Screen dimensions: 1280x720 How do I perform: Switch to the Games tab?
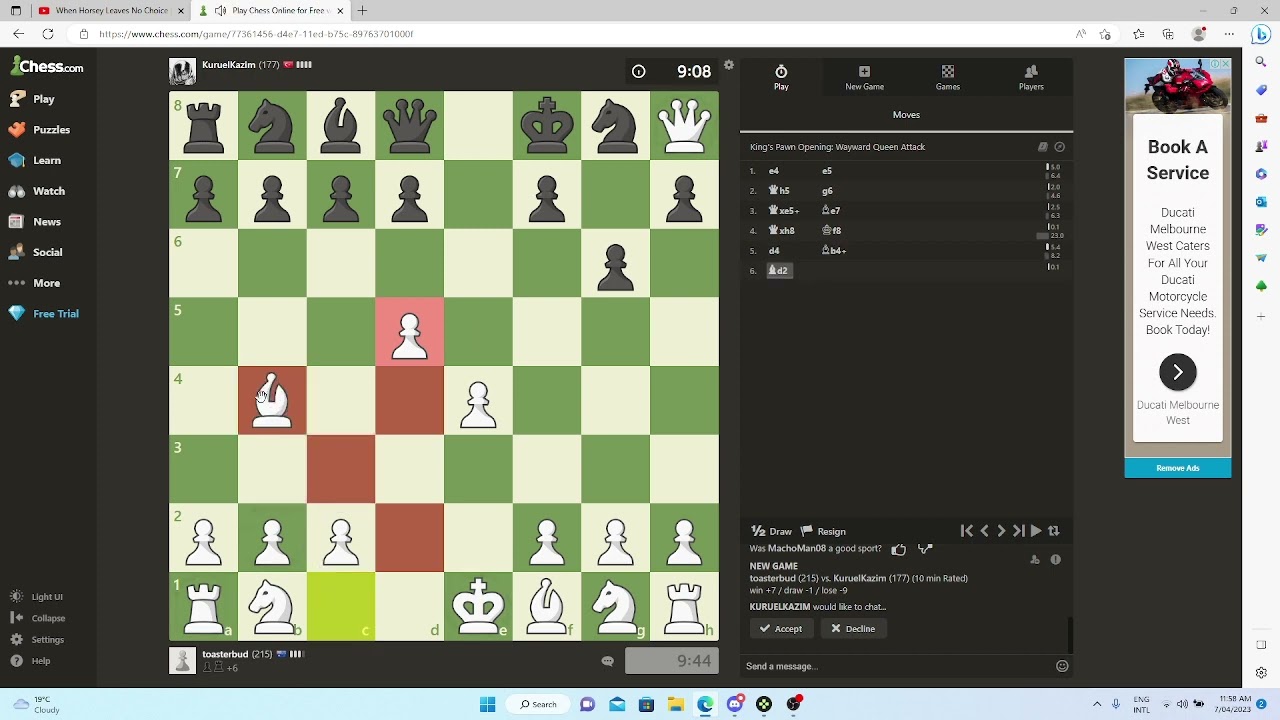[x=948, y=77]
